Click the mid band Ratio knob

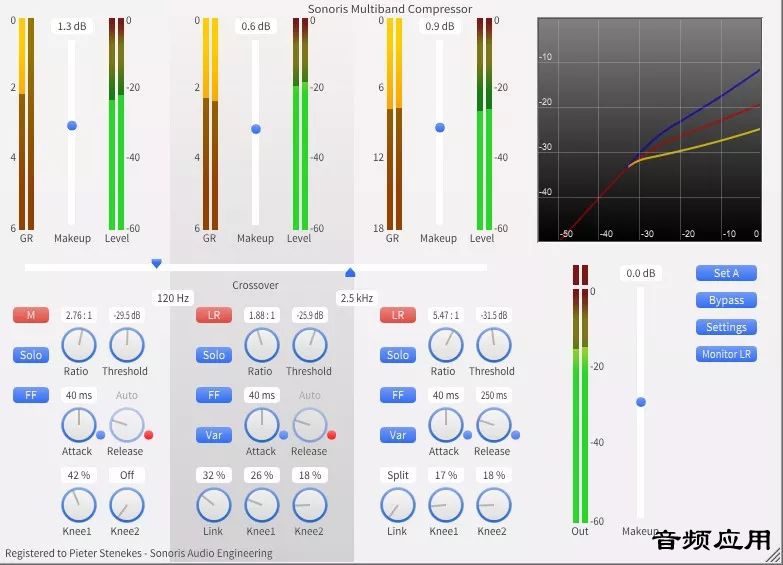[x=262, y=345]
